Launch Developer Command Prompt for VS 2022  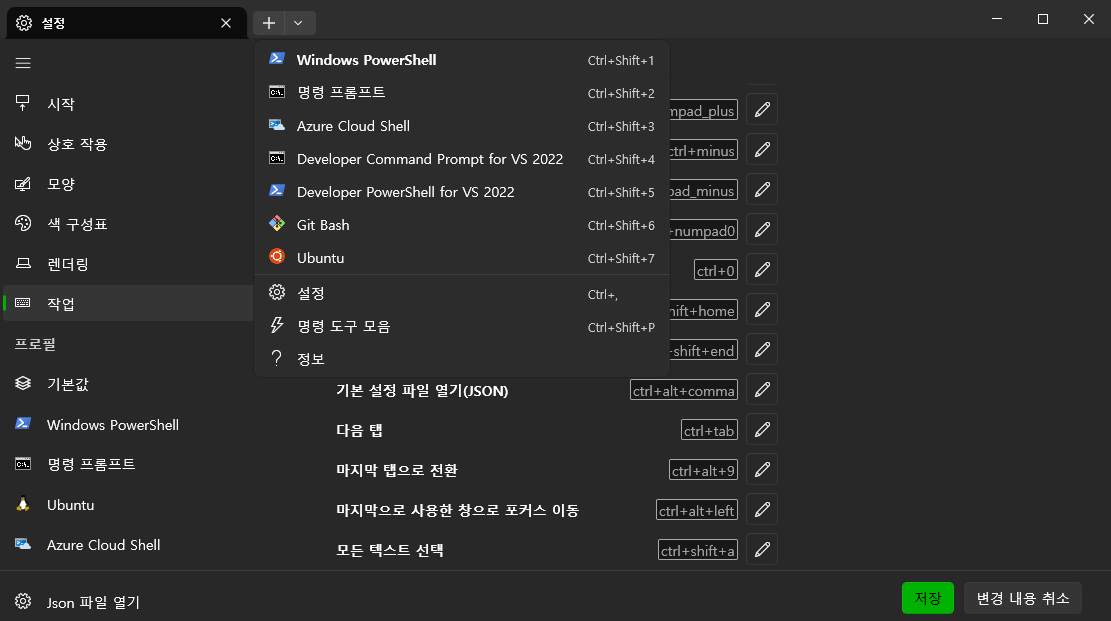tap(462, 159)
